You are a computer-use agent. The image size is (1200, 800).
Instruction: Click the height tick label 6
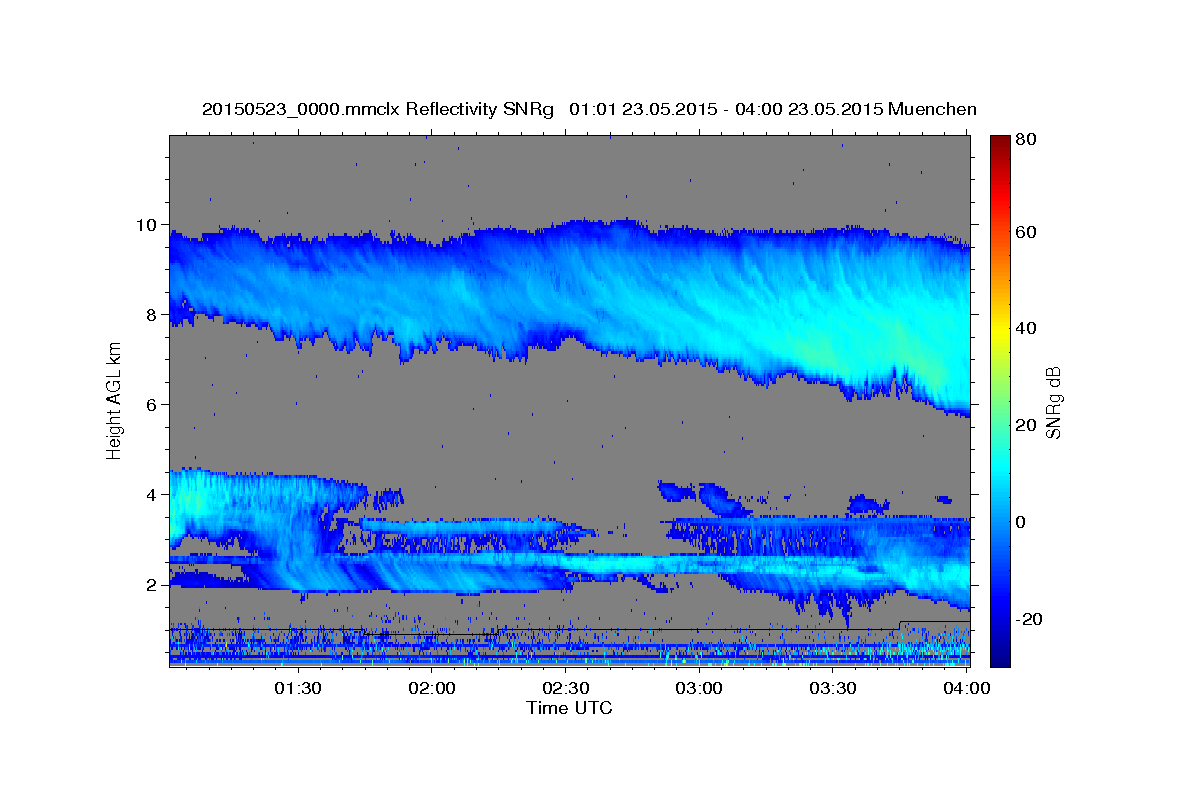(x=154, y=404)
